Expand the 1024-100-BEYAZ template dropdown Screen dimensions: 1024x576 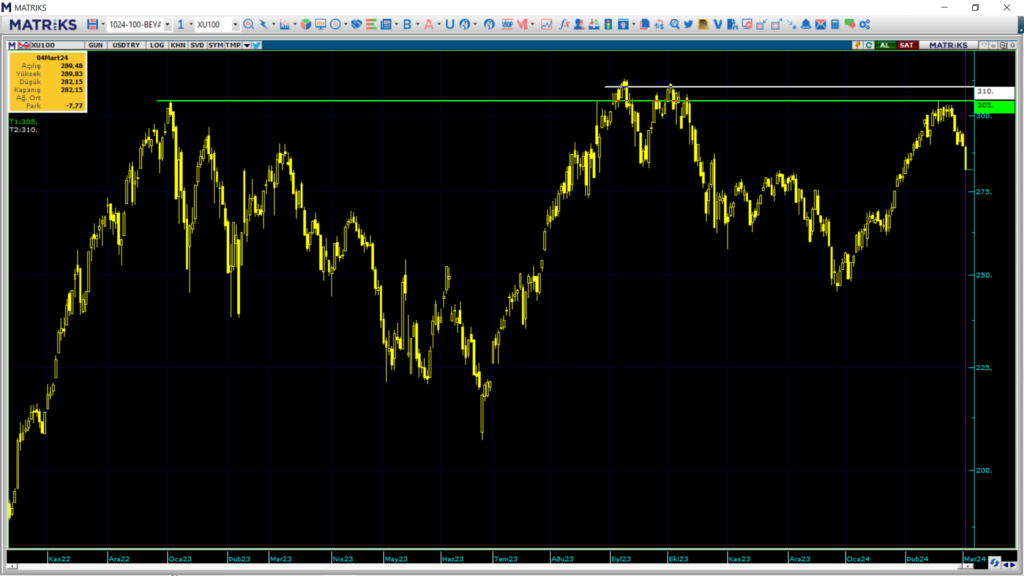coord(167,24)
